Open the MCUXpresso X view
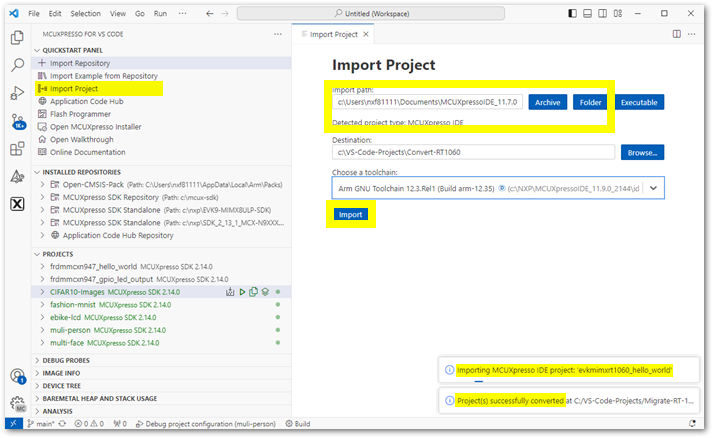 point(17,204)
